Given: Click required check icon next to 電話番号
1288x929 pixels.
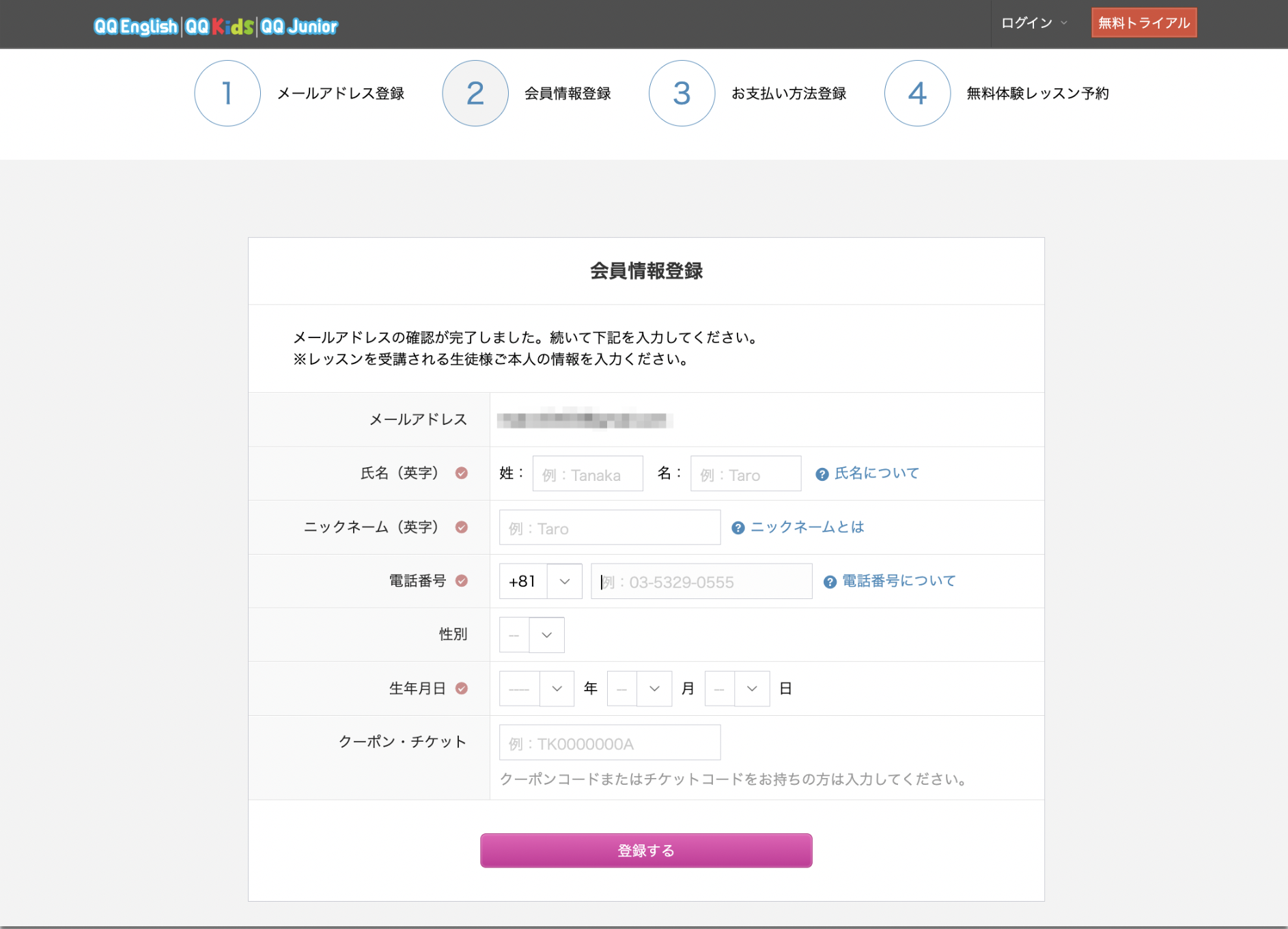Looking at the screenshot, I should (462, 581).
